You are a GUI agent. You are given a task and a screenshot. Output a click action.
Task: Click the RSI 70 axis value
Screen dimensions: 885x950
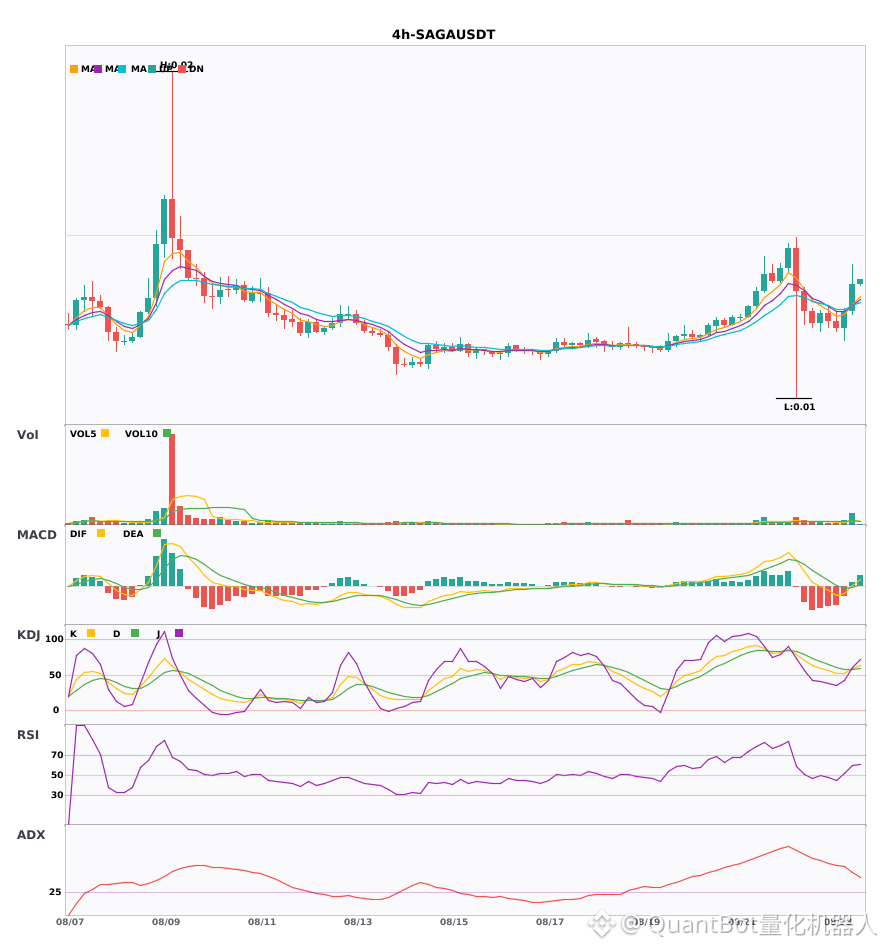point(58,755)
